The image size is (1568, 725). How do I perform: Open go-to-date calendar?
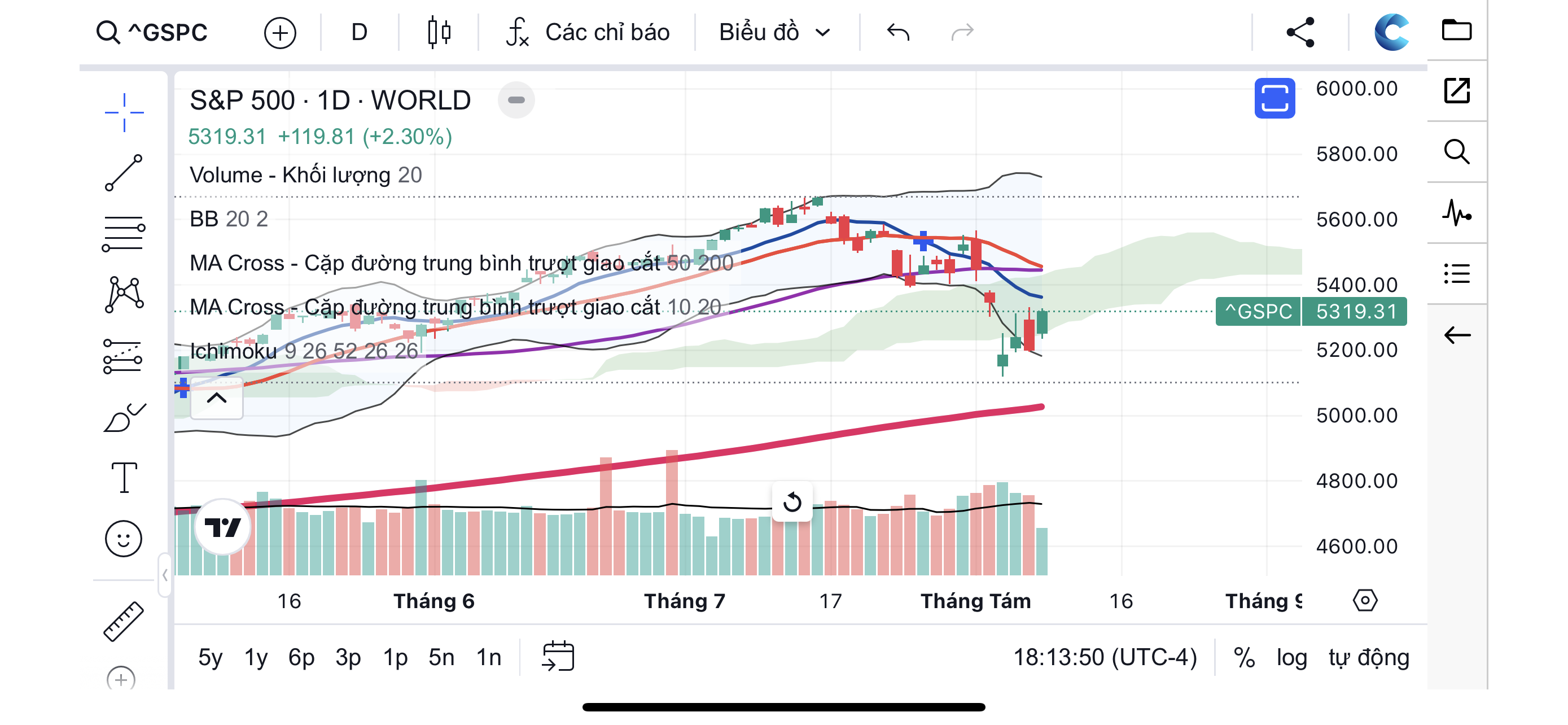coord(558,656)
